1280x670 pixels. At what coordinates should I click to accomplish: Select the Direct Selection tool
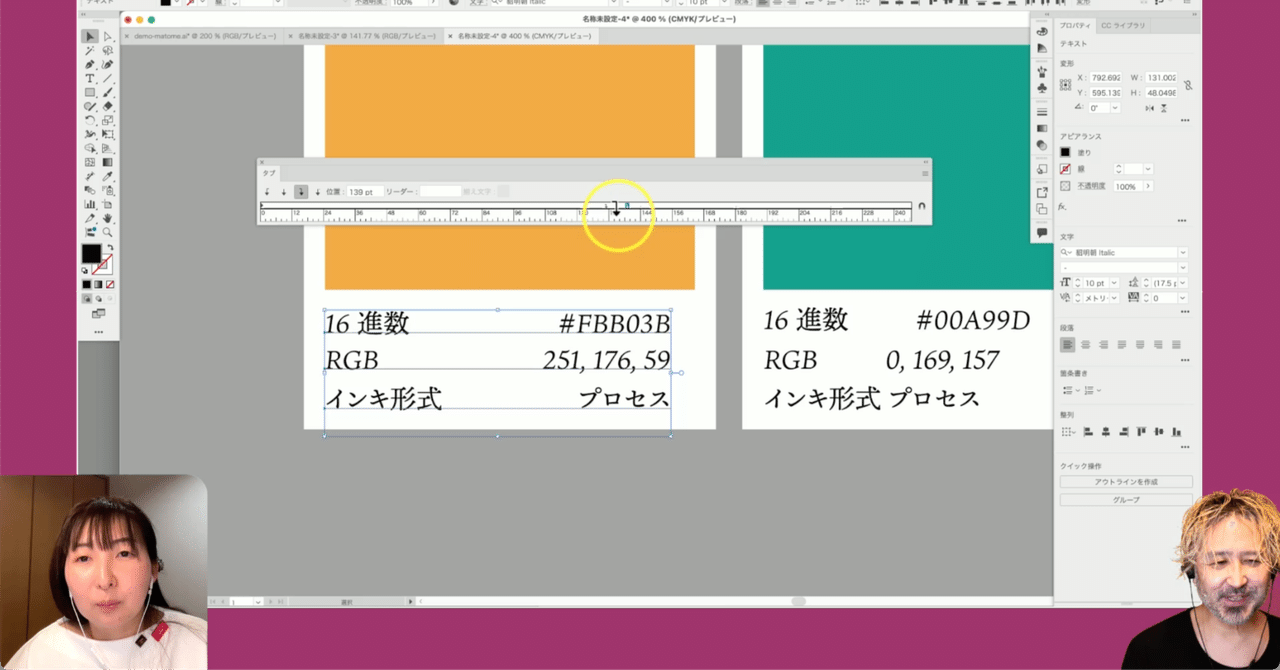click(108, 36)
